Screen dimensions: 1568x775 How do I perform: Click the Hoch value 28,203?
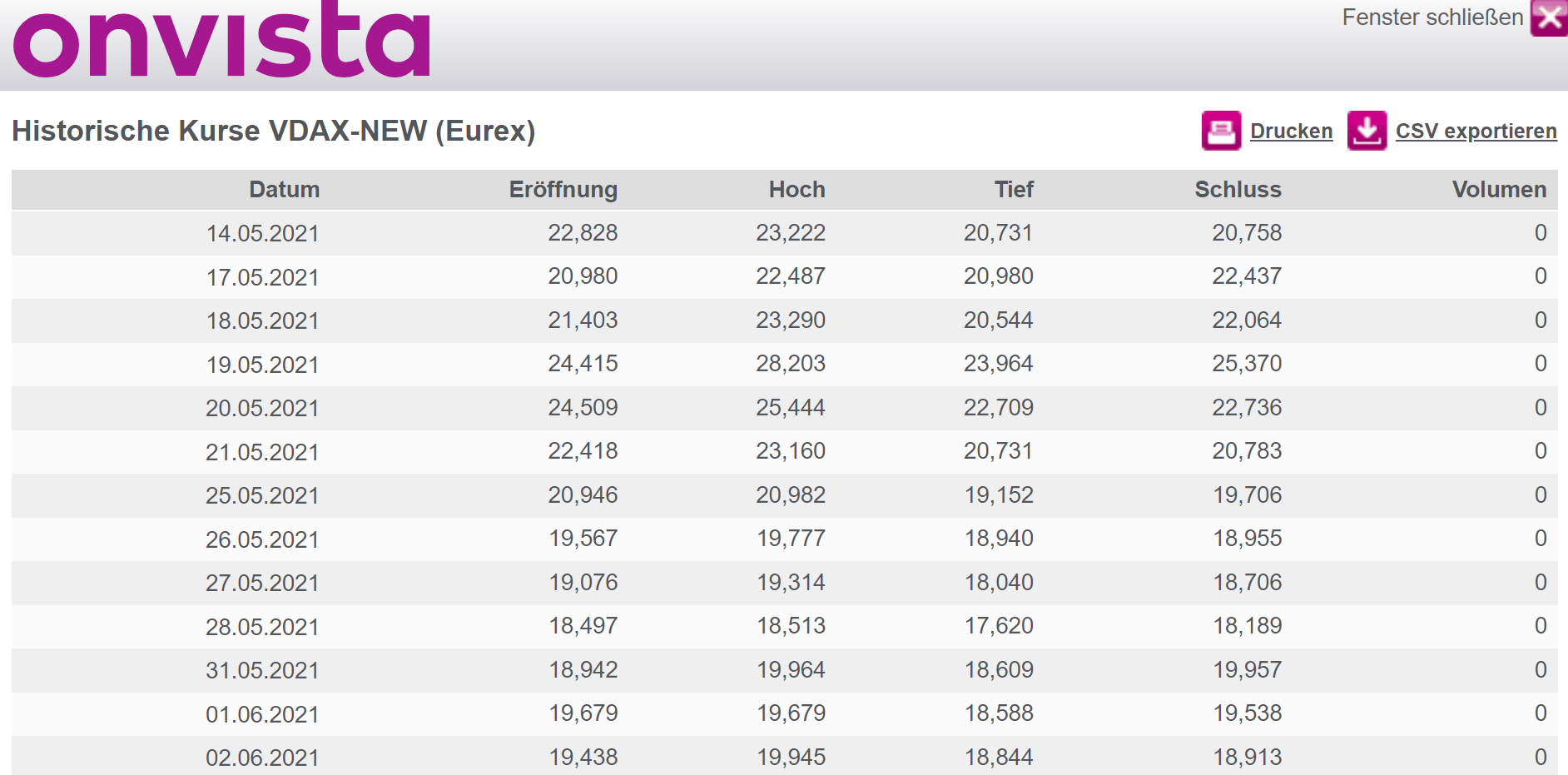coord(790,364)
